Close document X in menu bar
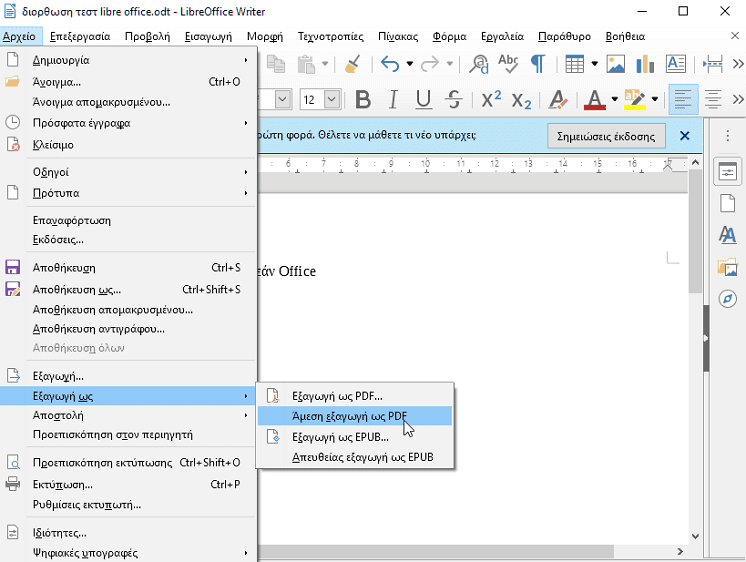The image size is (746, 562). click(735, 36)
